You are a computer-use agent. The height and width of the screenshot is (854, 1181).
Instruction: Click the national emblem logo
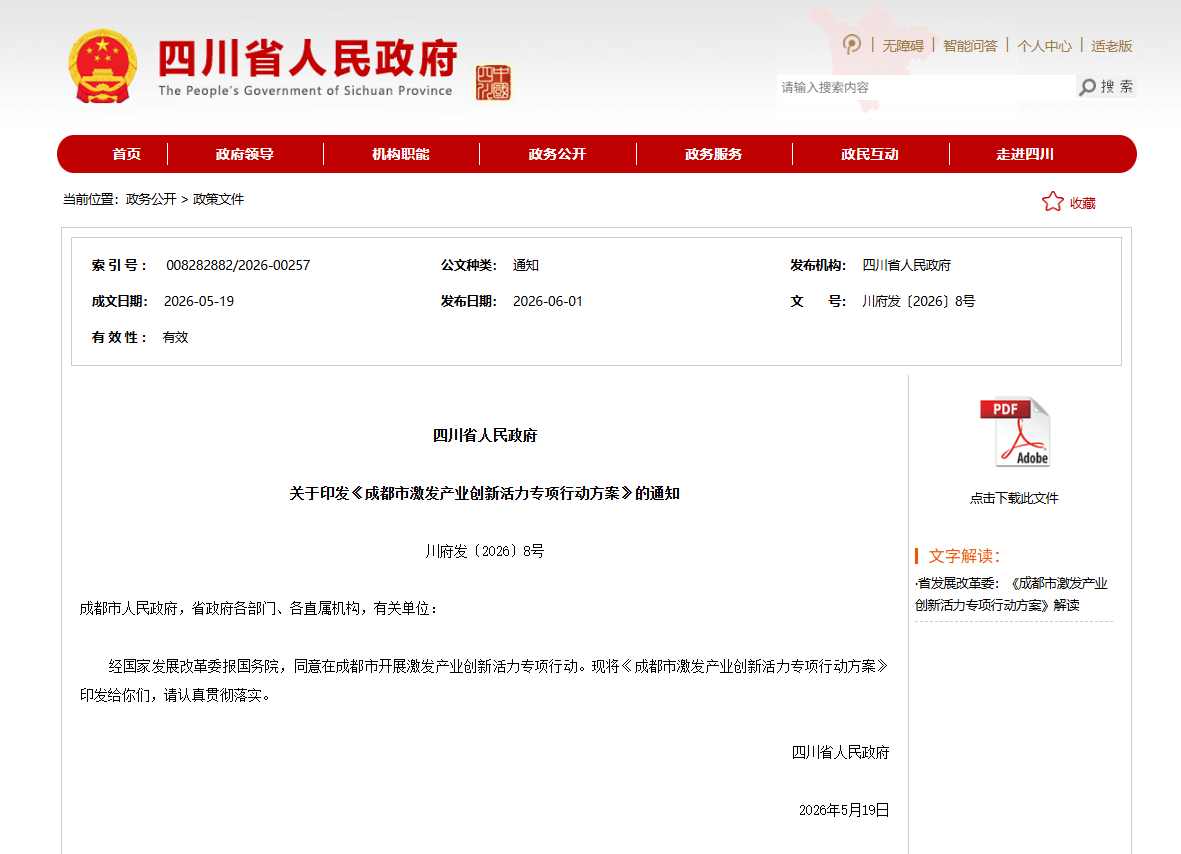[x=102, y=66]
